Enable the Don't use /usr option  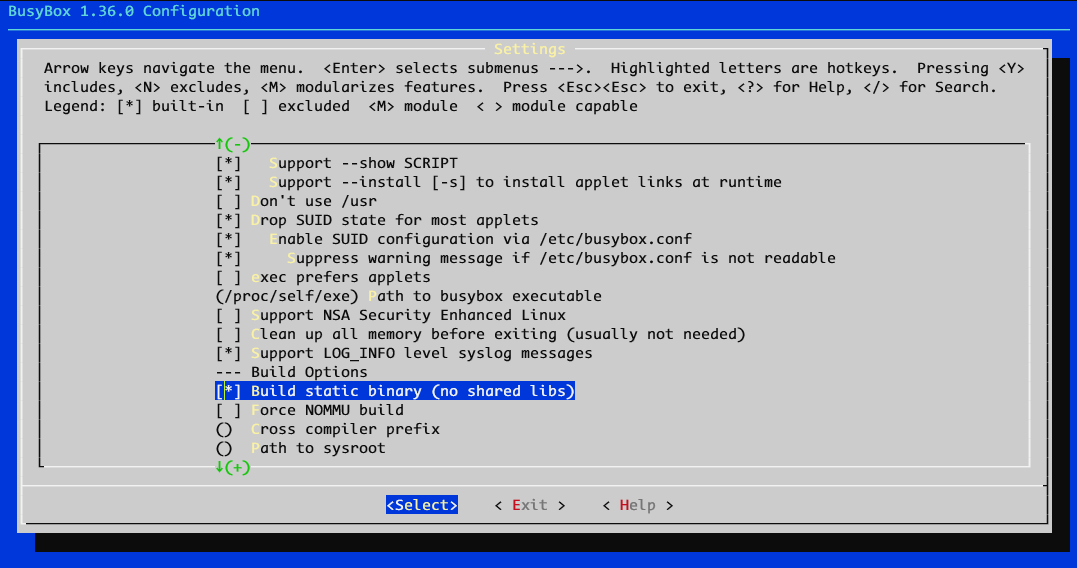[x=296, y=201]
